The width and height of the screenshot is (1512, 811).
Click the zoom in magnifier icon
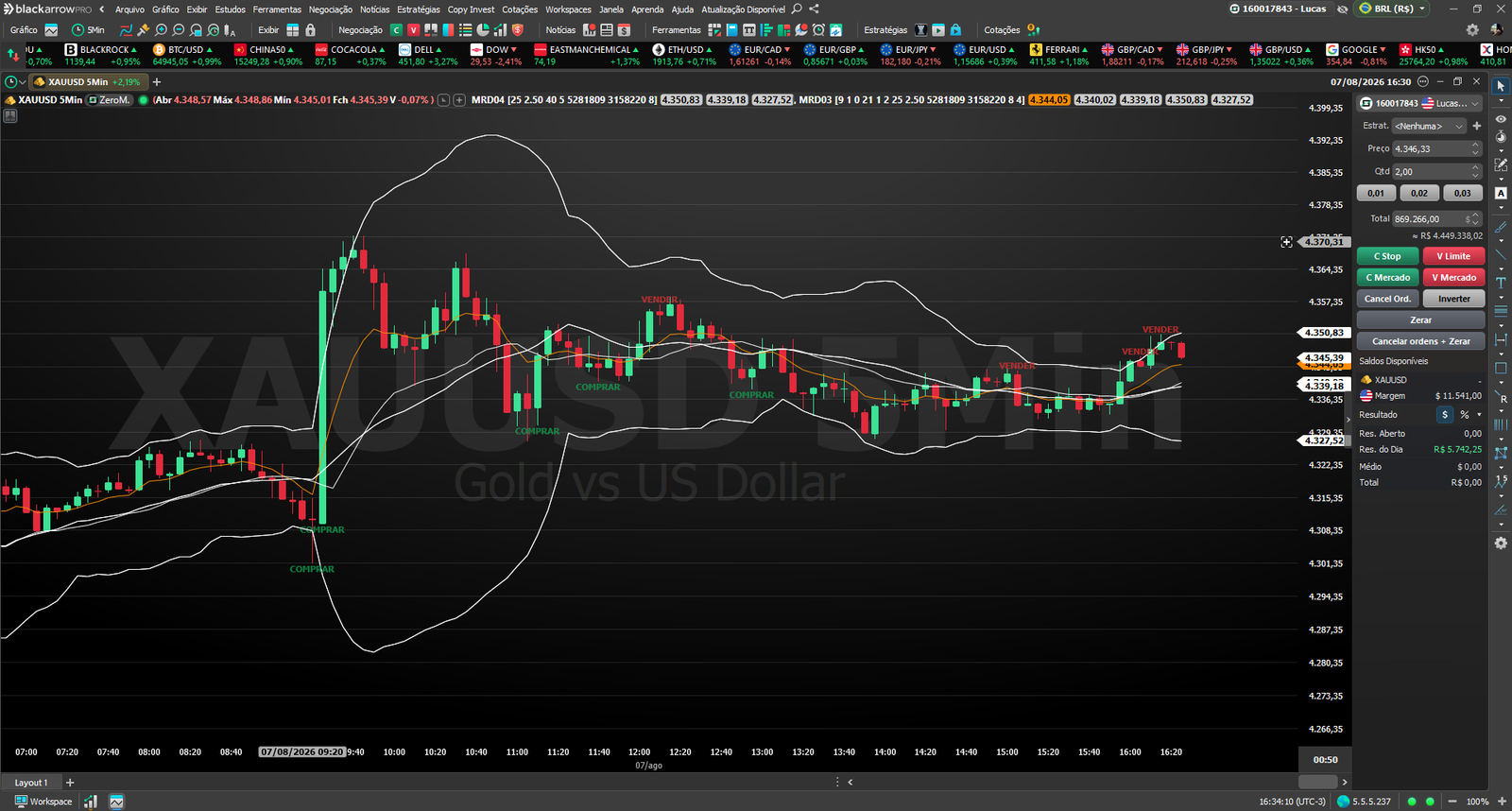pos(162,30)
